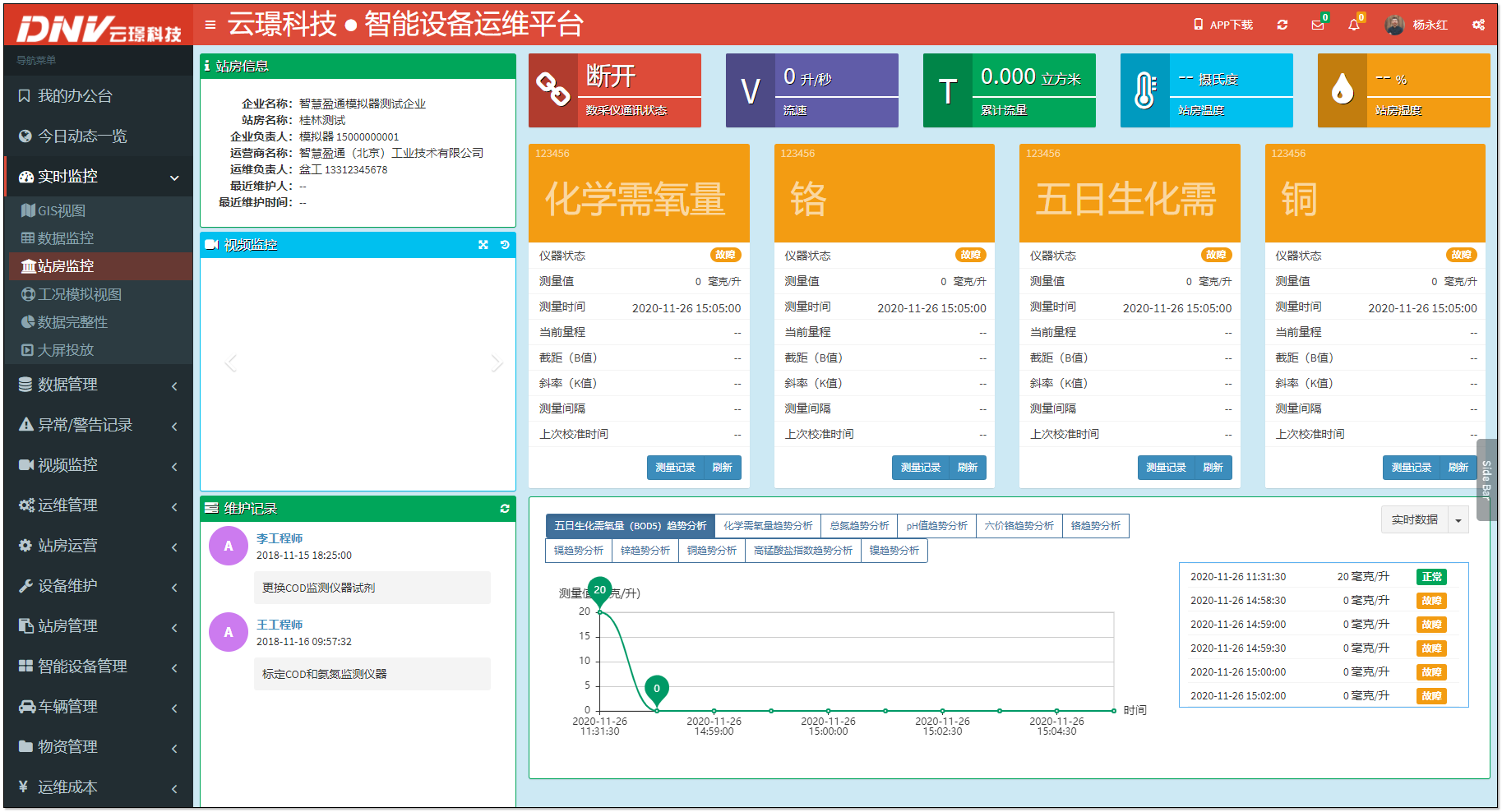Click 测量记录 button under 化学需氧量 card
Image resolution: width=1502 pixels, height=812 pixels.
tap(675, 468)
